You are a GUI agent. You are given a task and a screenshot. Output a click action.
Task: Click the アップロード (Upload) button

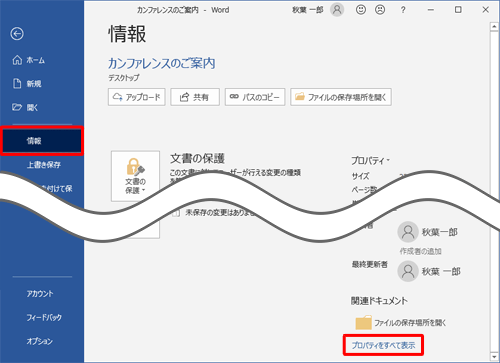(137, 97)
